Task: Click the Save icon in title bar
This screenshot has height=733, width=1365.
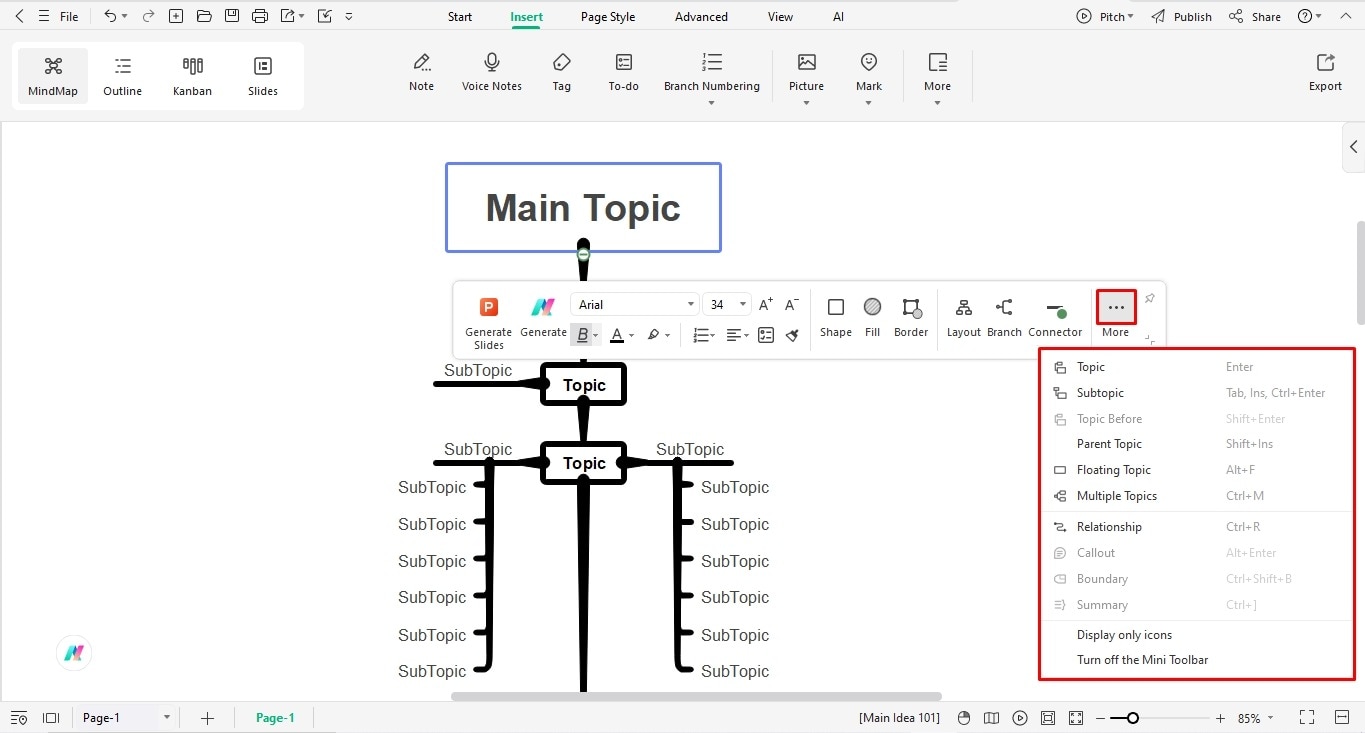Action: [x=232, y=16]
